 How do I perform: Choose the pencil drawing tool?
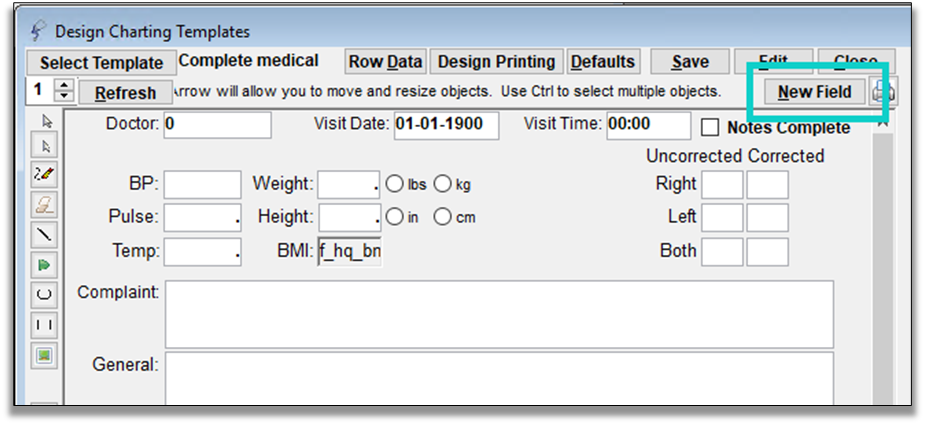46,173
